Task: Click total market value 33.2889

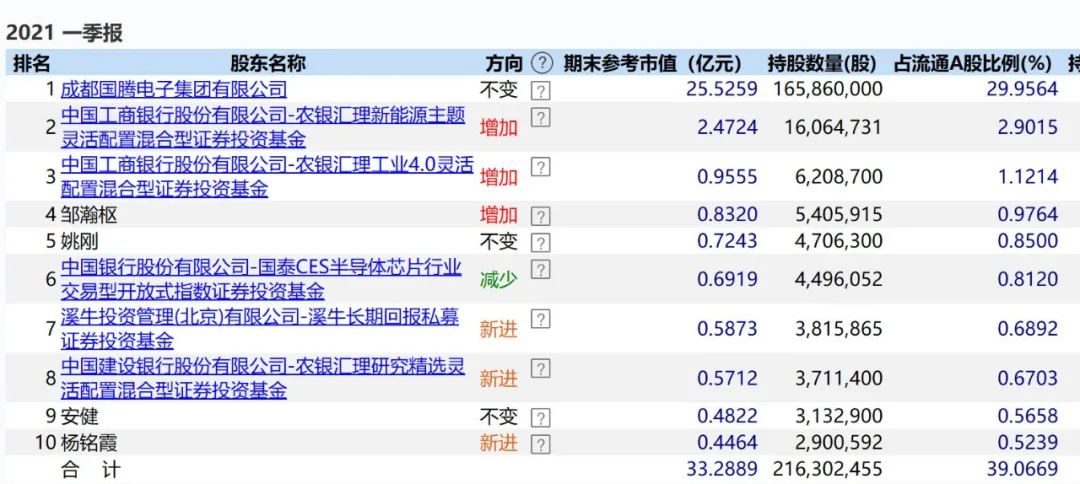Action: pyautogui.click(x=721, y=470)
